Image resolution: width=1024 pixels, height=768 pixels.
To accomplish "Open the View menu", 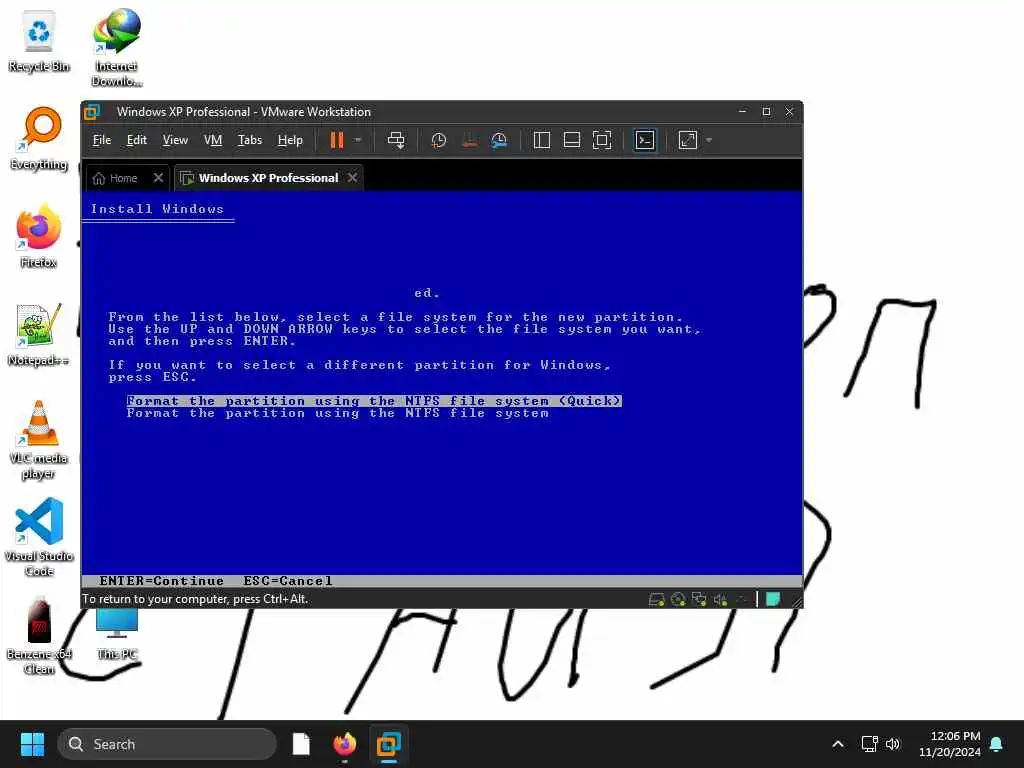I will point(175,140).
